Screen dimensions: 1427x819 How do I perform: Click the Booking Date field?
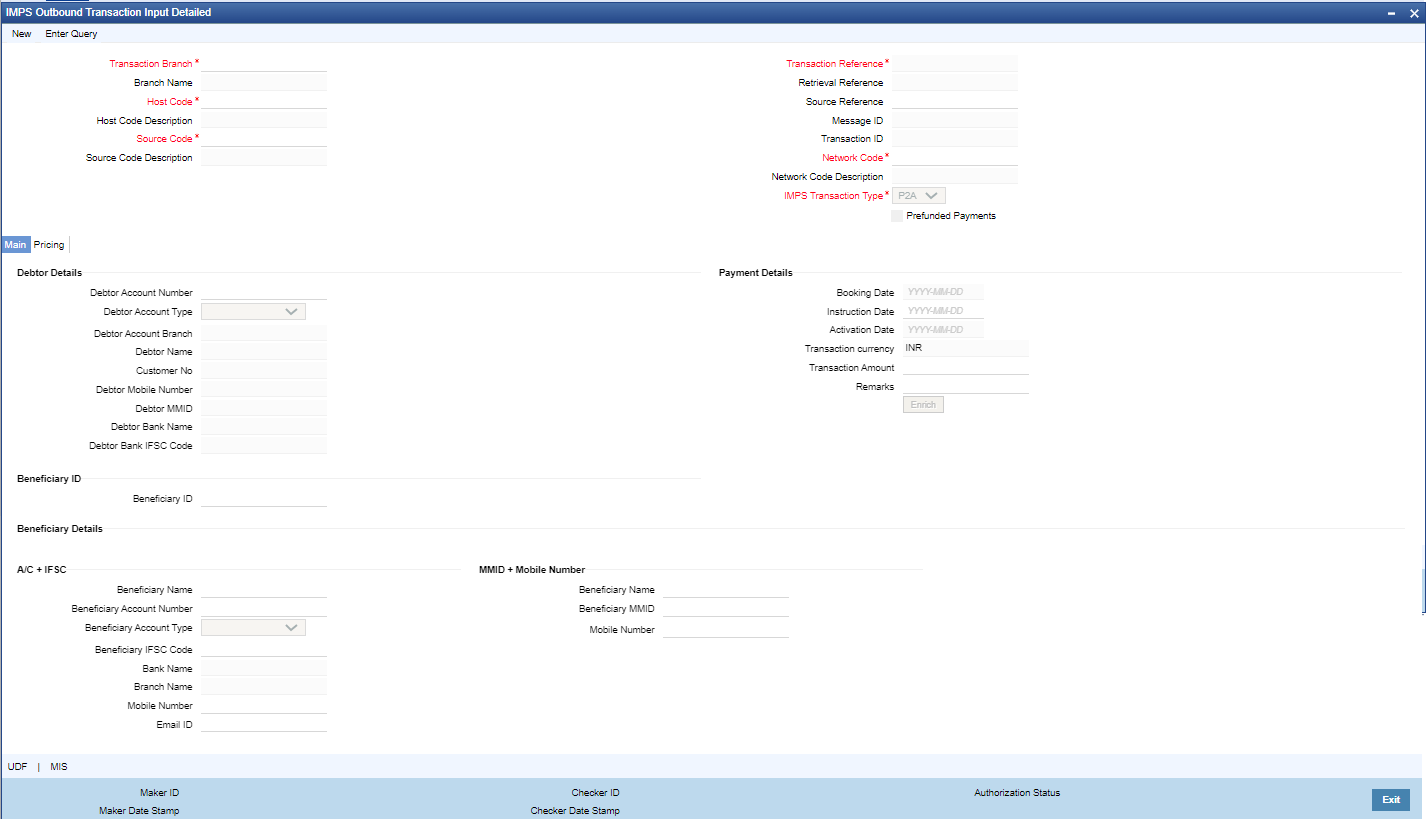pyautogui.click(x=944, y=292)
